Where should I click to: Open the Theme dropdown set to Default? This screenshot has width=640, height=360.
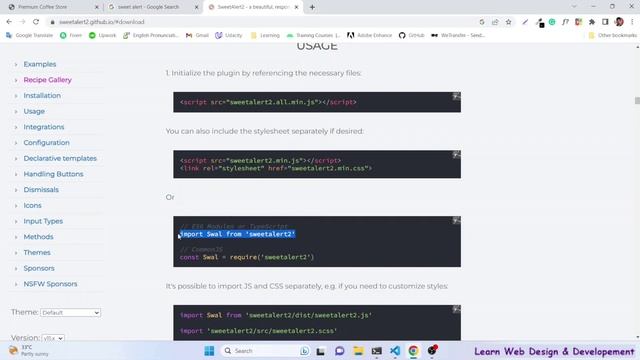coord(71,313)
